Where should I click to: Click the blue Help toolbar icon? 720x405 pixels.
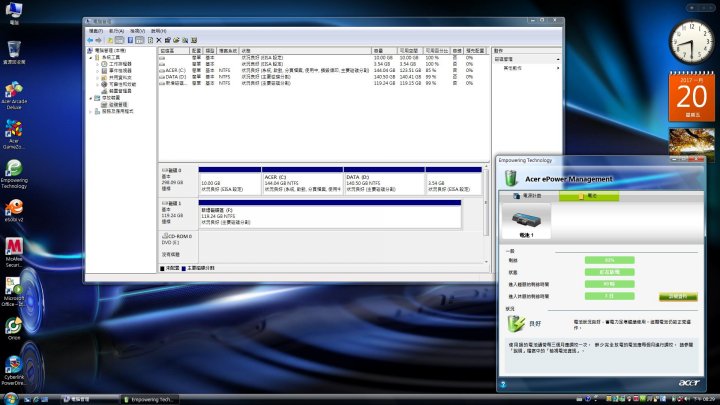pyautogui.click(x=130, y=40)
